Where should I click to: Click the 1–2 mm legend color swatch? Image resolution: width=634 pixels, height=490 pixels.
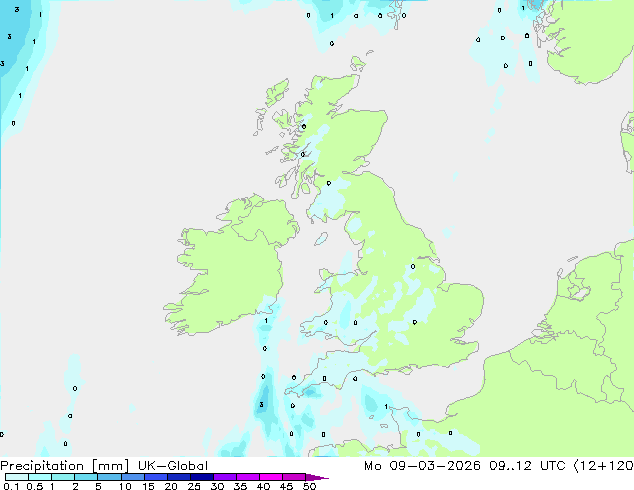pos(63,477)
